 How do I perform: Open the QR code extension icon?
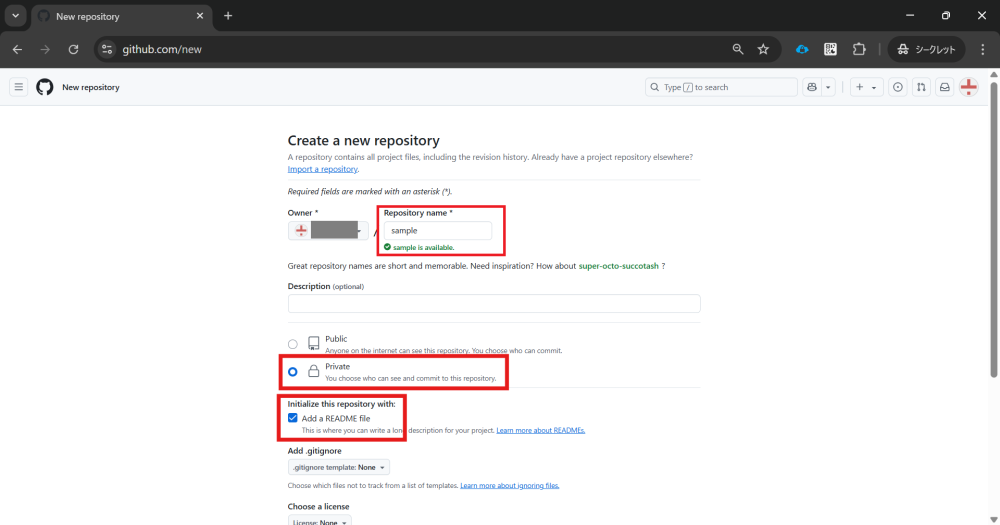(830, 49)
